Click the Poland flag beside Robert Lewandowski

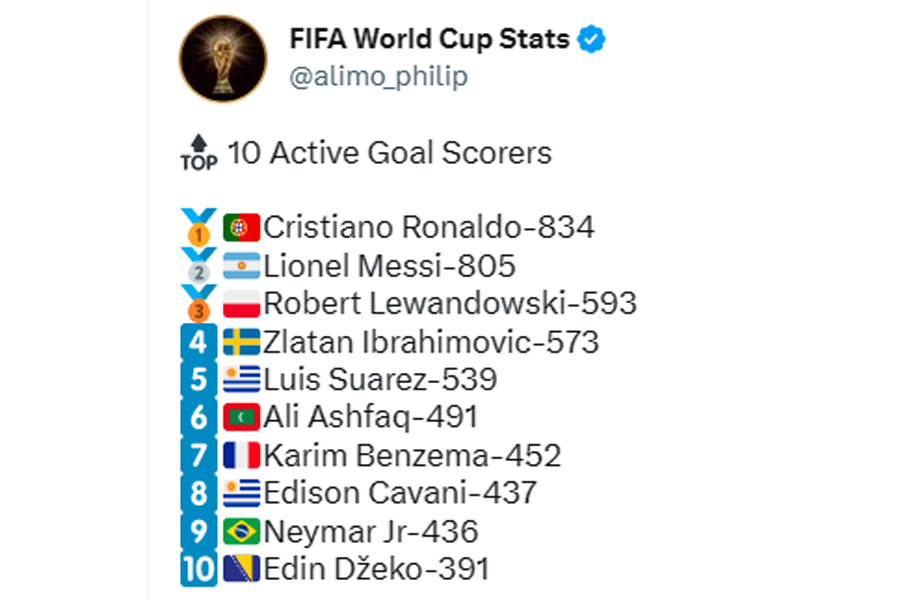coord(242,304)
